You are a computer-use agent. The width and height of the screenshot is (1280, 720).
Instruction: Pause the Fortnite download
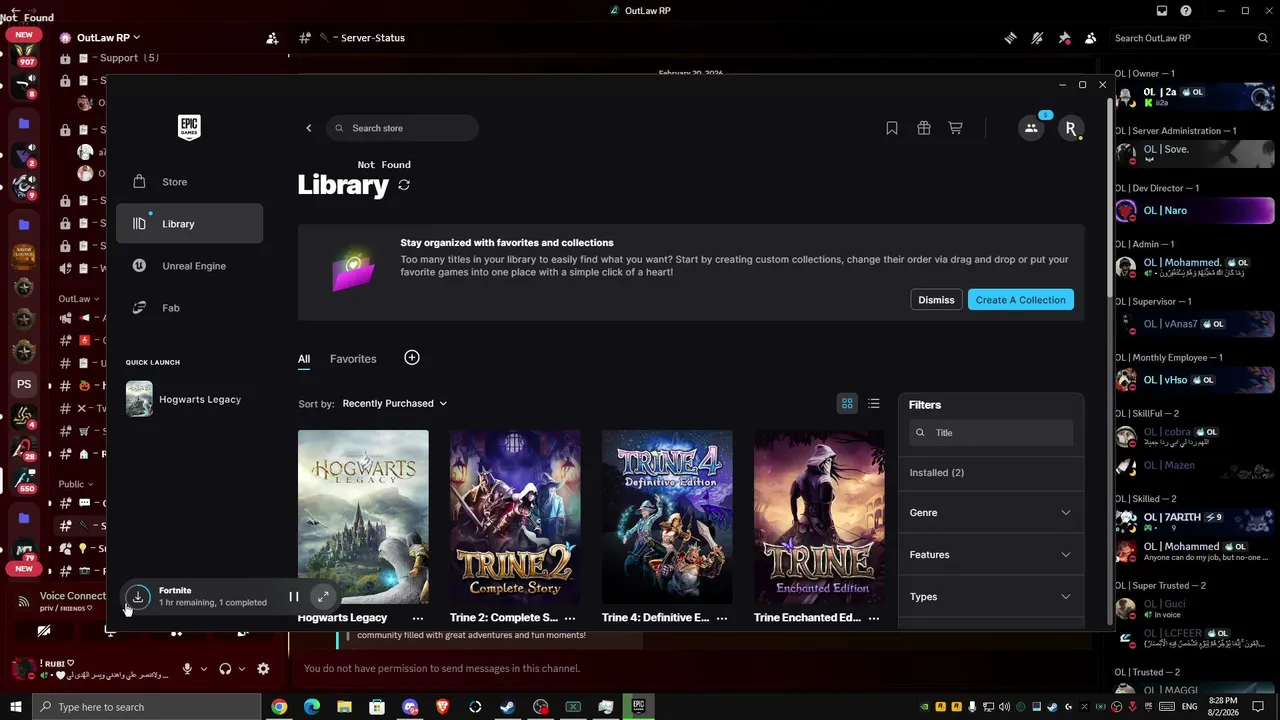coord(294,597)
